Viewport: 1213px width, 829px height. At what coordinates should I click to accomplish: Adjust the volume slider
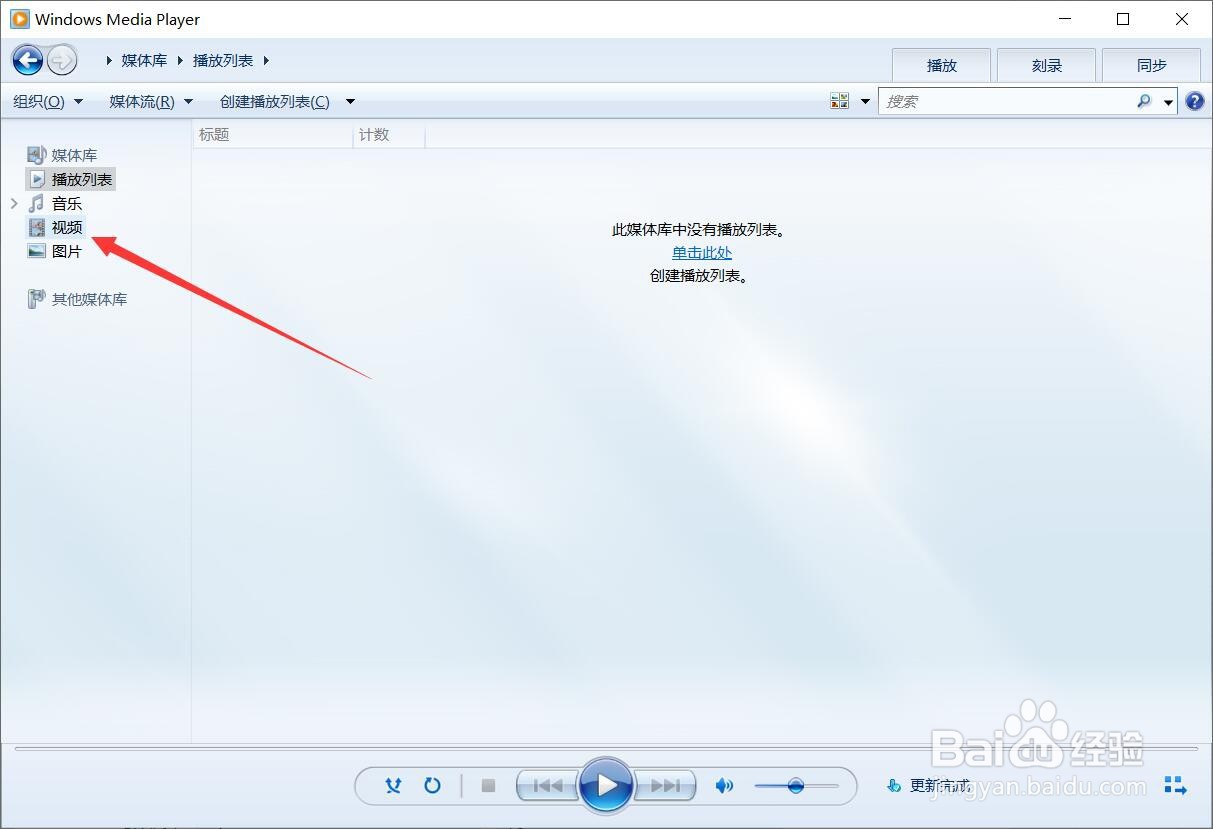tap(796, 786)
